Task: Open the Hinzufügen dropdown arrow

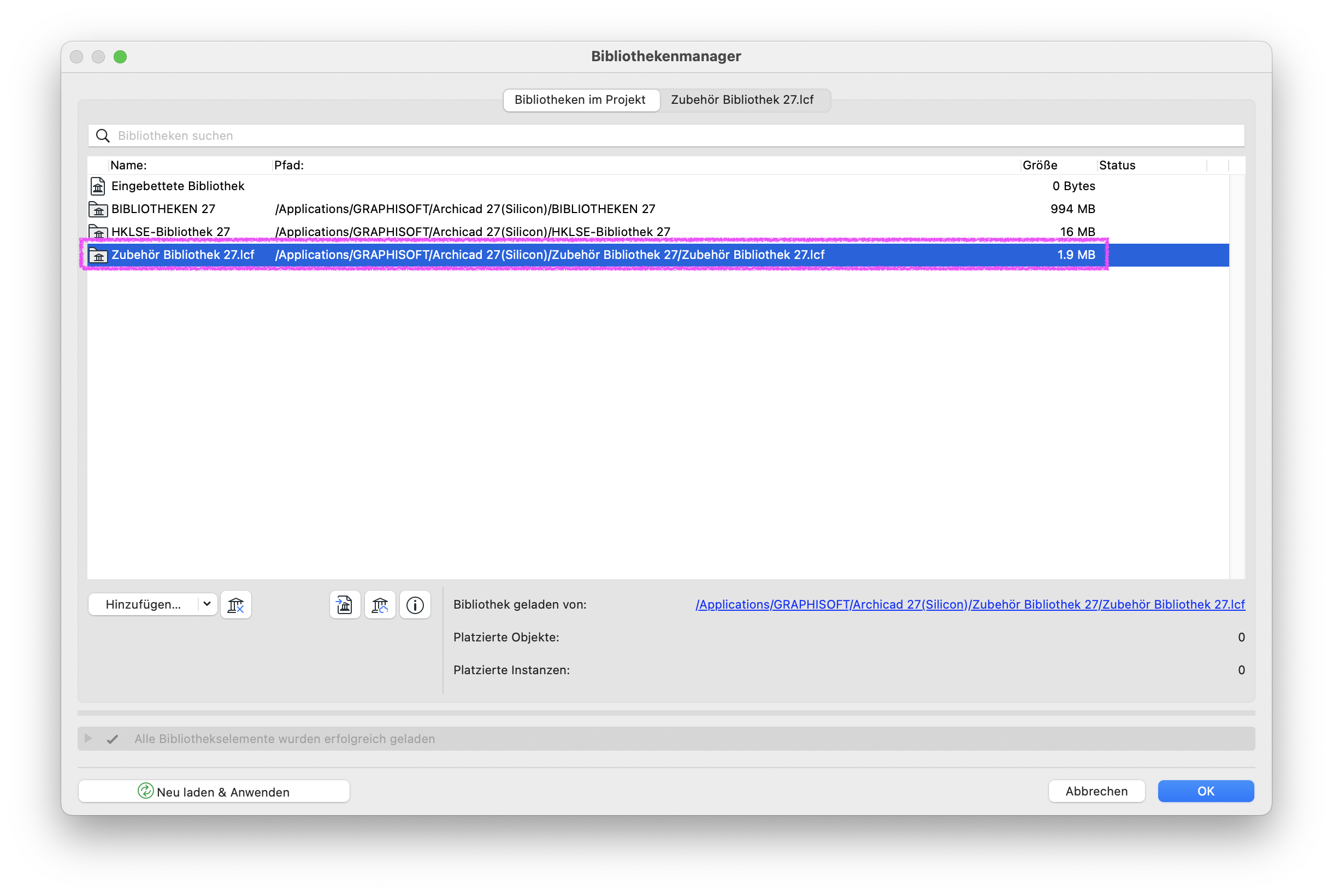Action: [x=207, y=604]
